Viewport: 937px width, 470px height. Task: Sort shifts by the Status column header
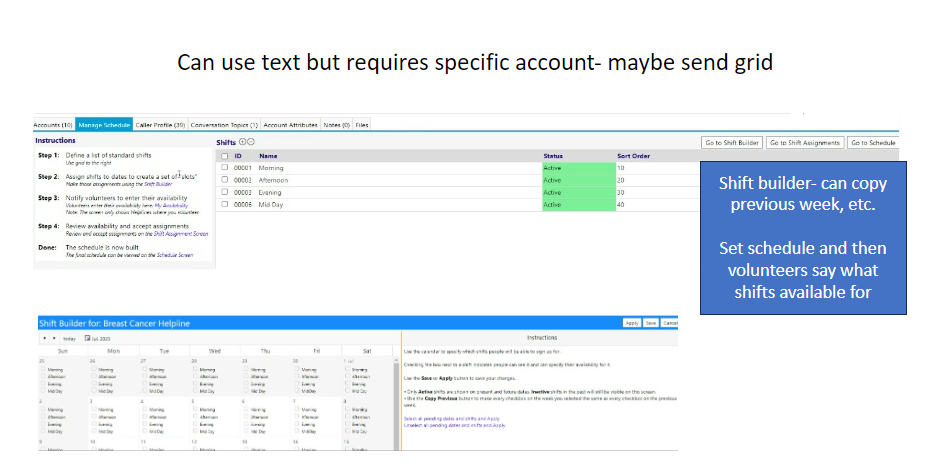point(553,156)
